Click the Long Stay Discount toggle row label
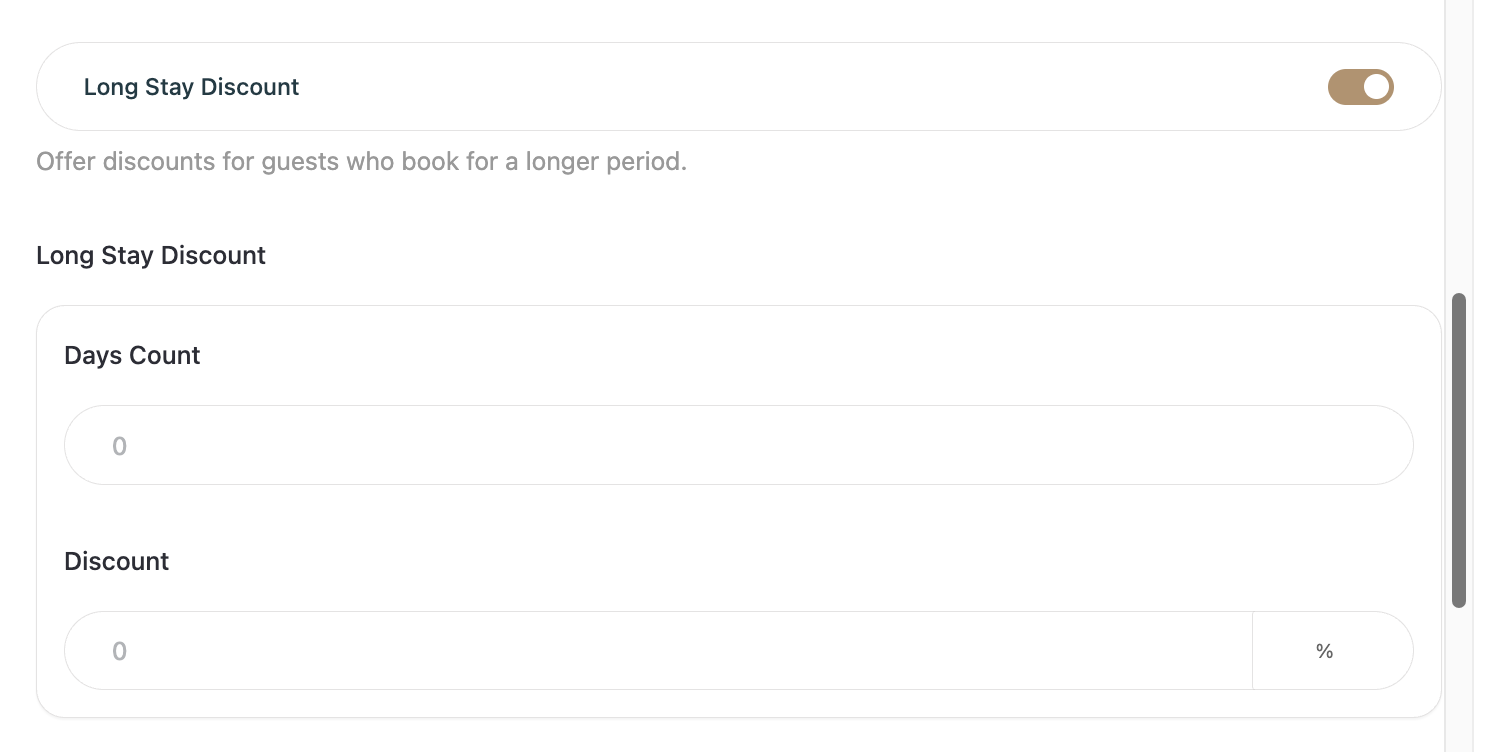Screen dimensions: 1486x752 [x=191, y=87]
